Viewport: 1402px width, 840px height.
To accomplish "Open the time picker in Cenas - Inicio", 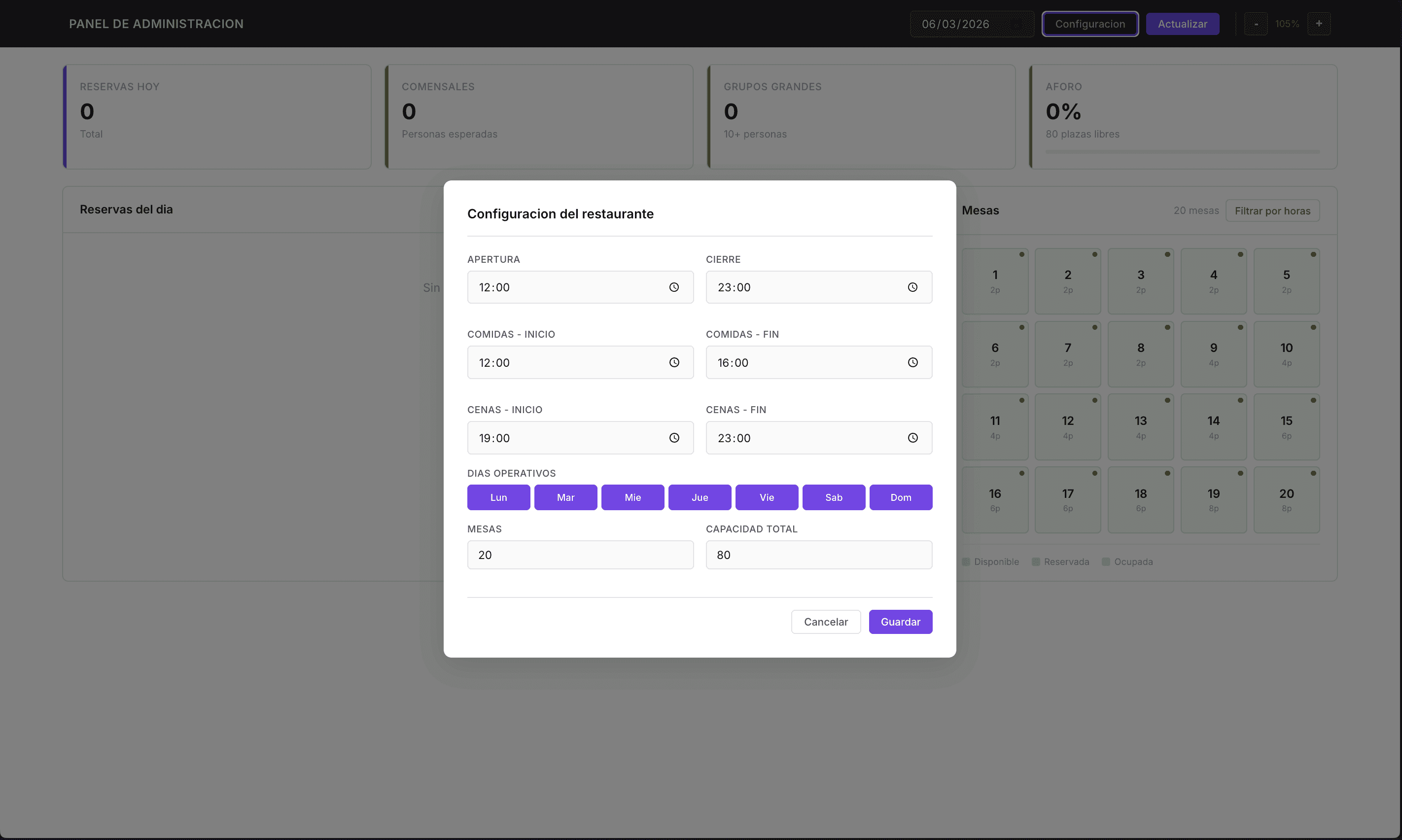I will coord(673,438).
